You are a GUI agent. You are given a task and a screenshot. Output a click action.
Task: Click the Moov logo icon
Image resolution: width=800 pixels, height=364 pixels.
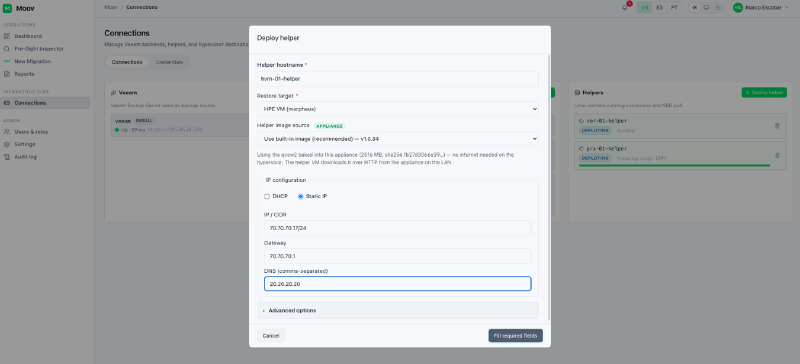tap(7, 8)
